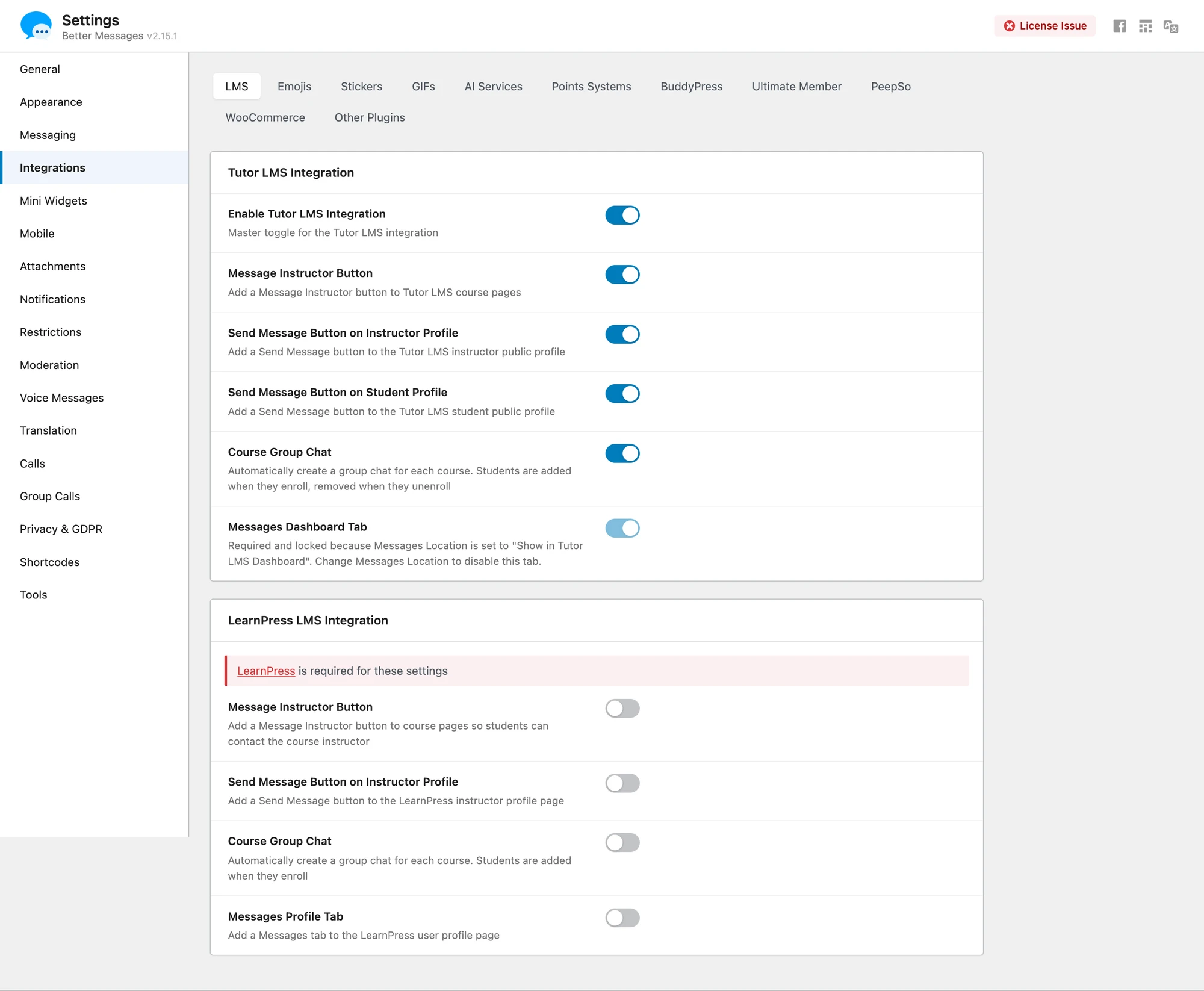
Task: Enable LearnPress Course Group Chat toggle
Action: tap(622, 843)
